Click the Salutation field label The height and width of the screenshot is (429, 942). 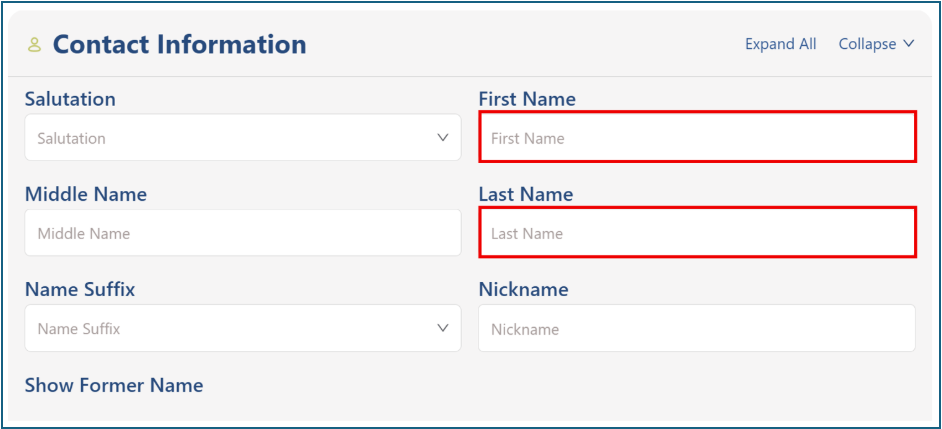70,99
